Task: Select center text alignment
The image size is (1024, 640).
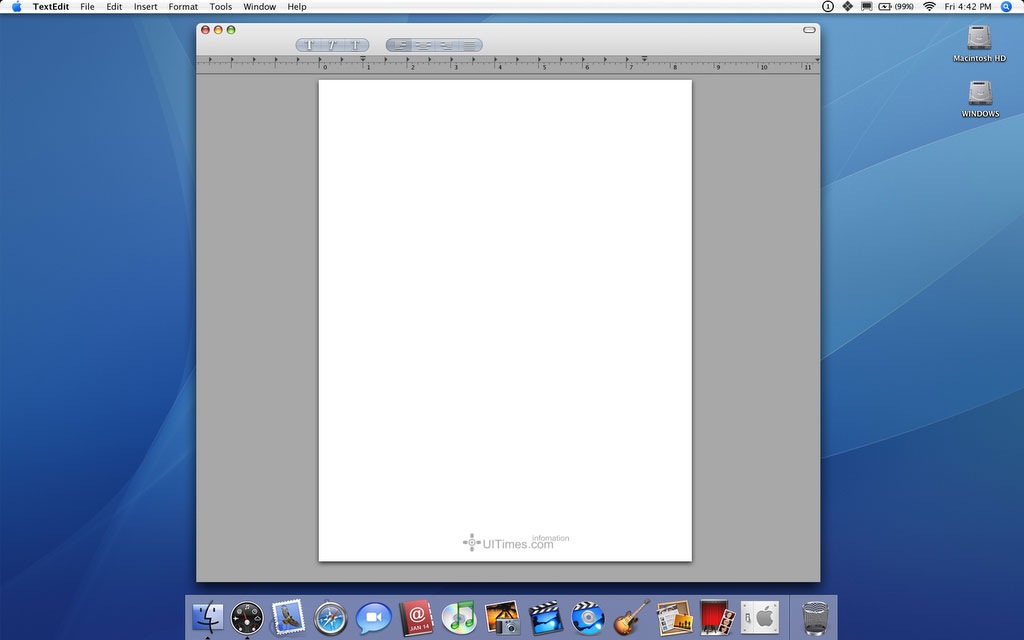Action: coord(423,45)
